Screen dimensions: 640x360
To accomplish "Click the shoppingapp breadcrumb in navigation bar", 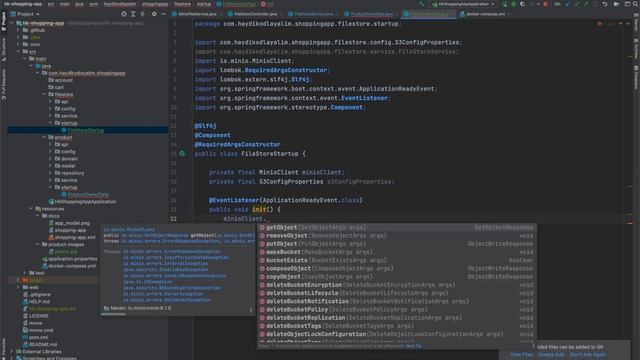I will click(155, 4).
